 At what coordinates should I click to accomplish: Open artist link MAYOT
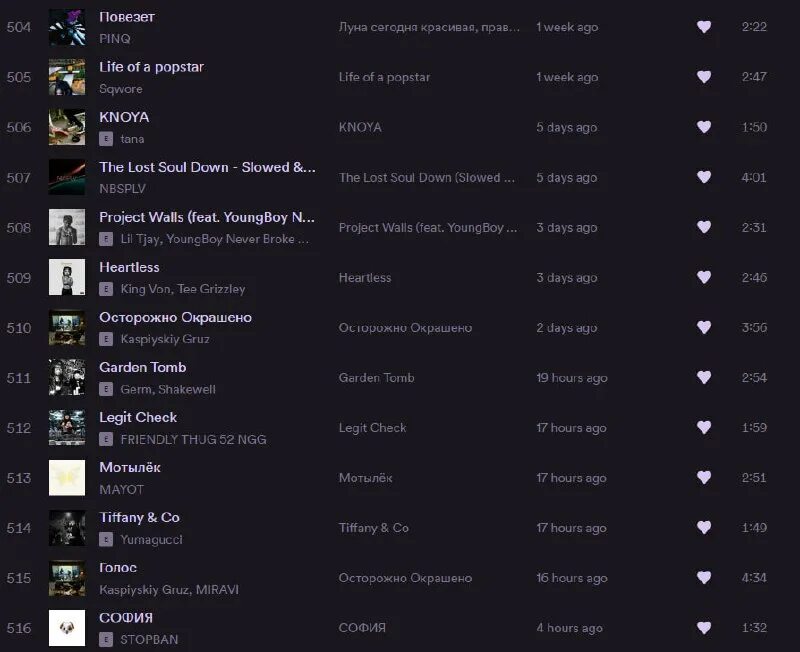click(122, 489)
